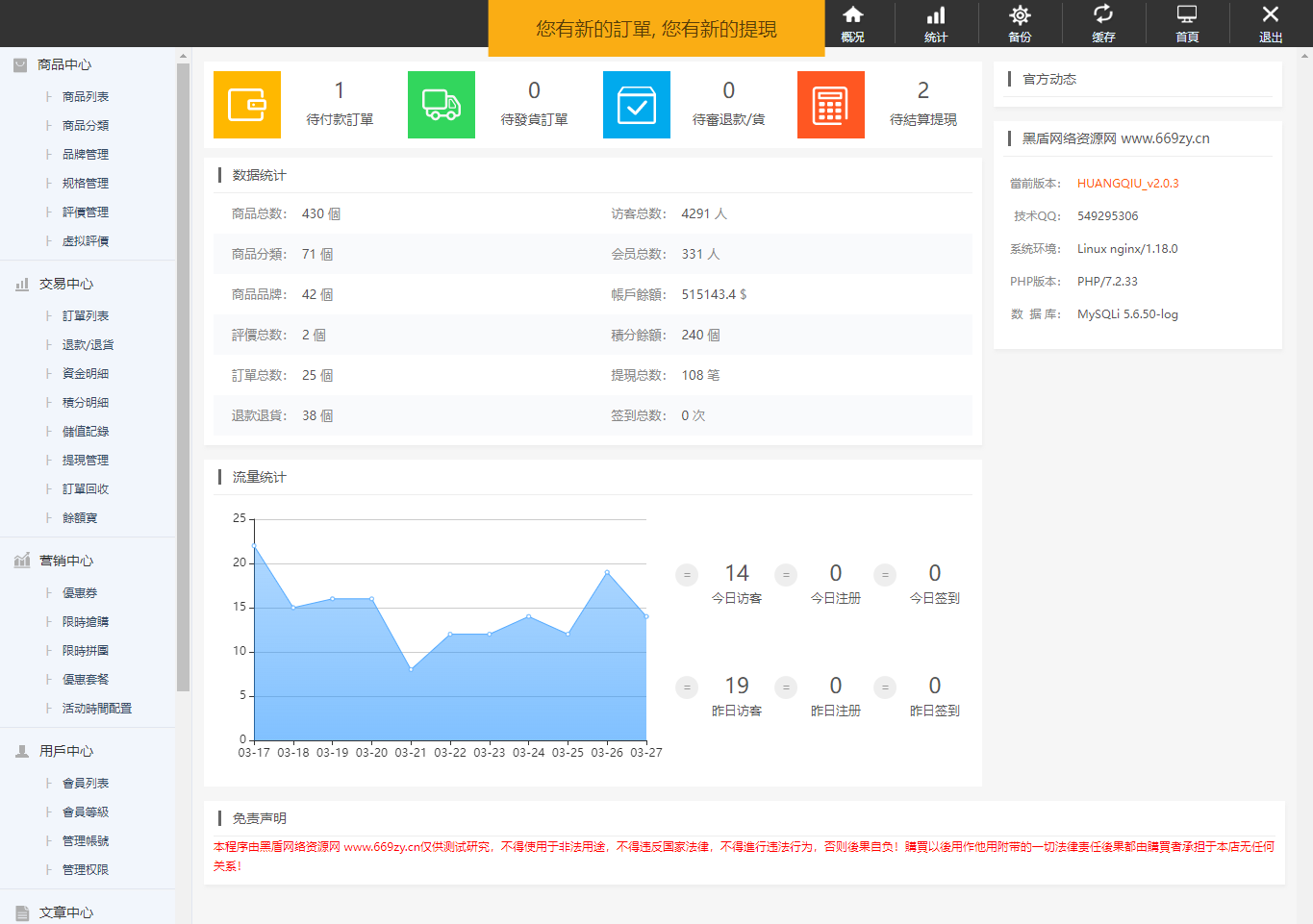The image size is (1313, 924).
Task: Open 規格管理 in the sidebar
Action: [x=86, y=184]
